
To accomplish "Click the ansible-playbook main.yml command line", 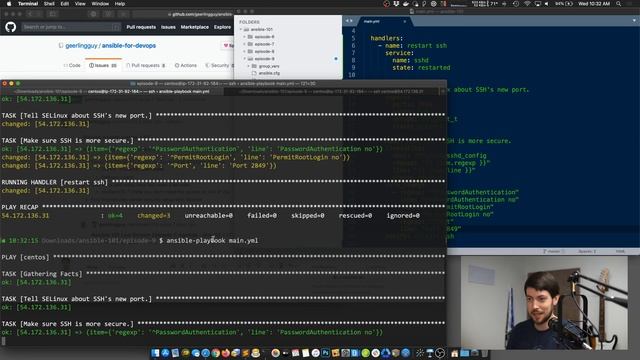I will pyautogui.click(x=212, y=241).
